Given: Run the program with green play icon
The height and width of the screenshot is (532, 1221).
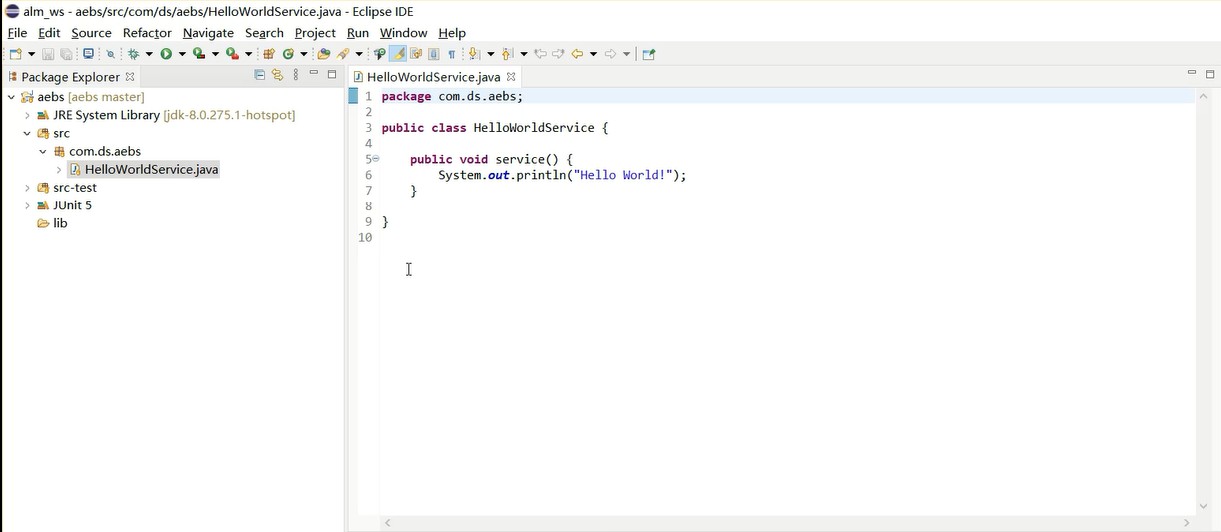Looking at the screenshot, I should point(166,54).
